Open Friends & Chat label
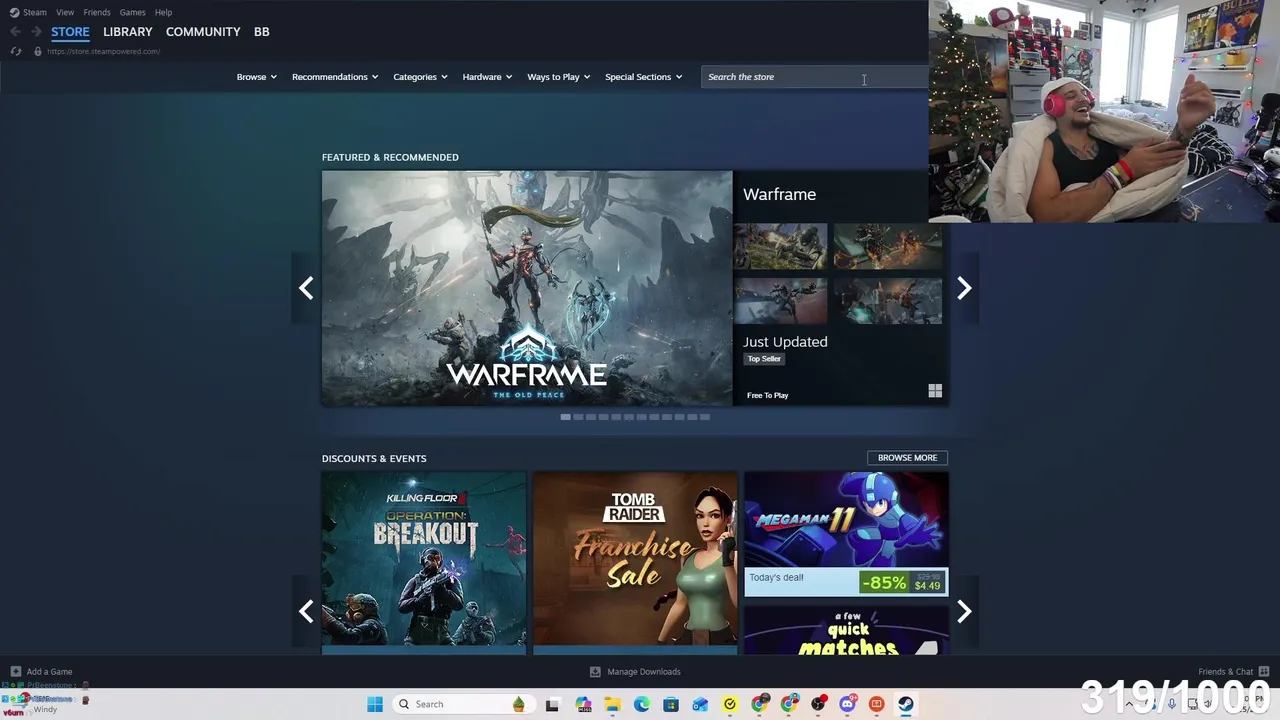This screenshot has height=720, width=1280. (x=1226, y=672)
